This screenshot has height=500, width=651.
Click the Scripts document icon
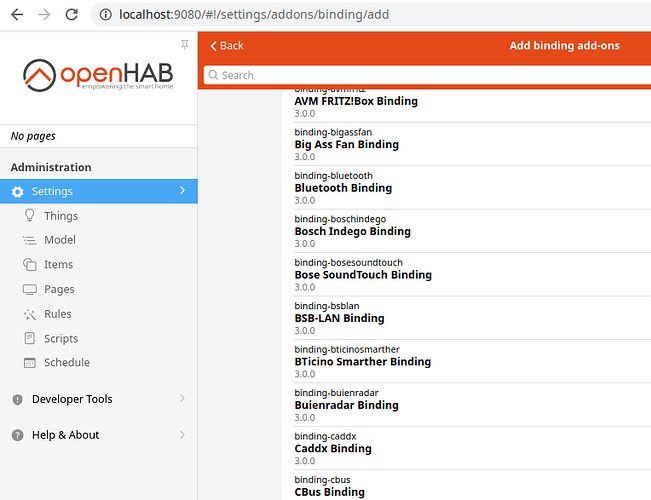point(29,338)
